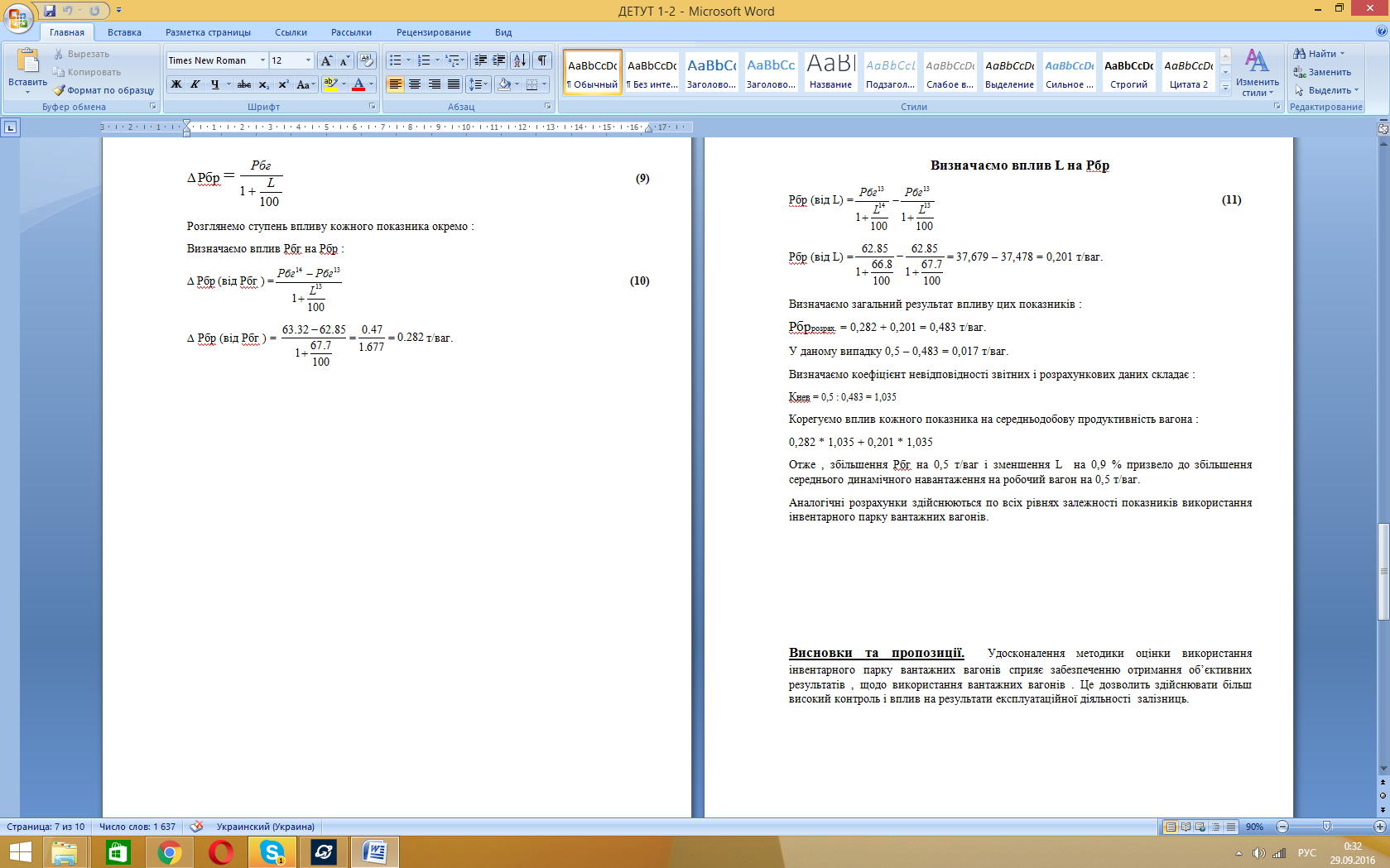This screenshot has width=1390, height=868.
Task: Click the zoom in plus button
Action: [x=1380, y=827]
